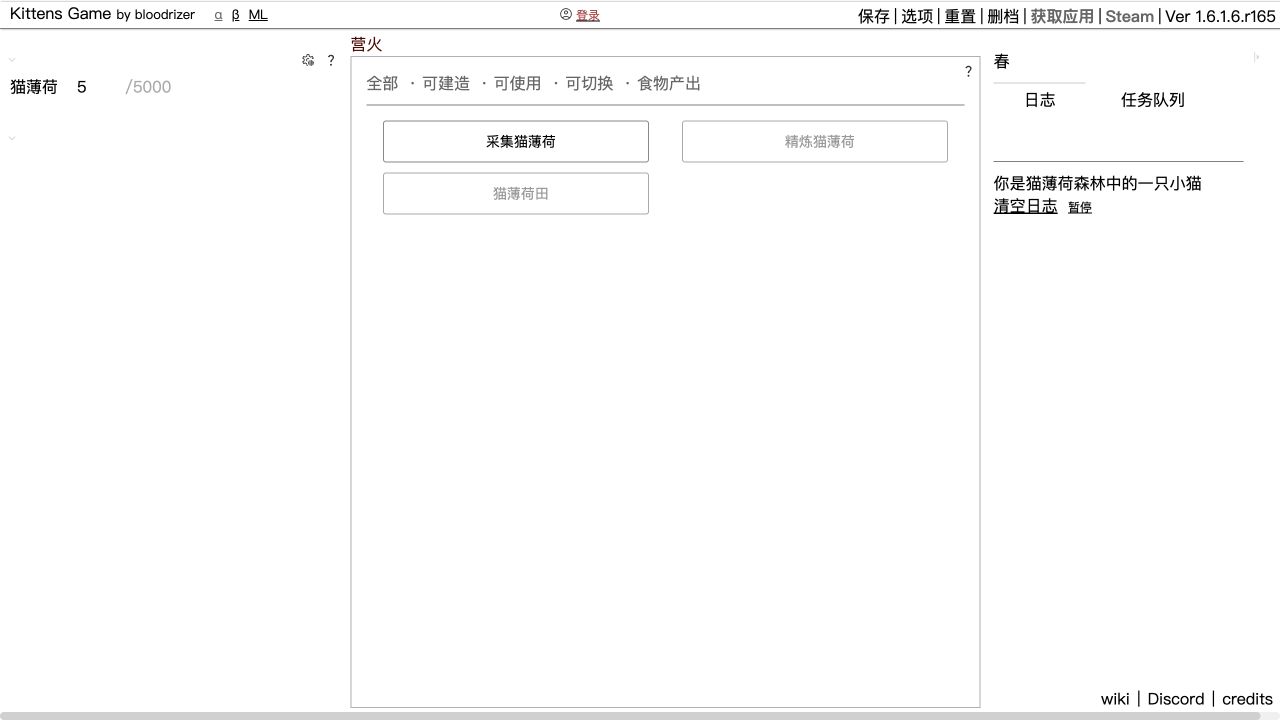Open the 任务队列 queue tab
The height and width of the screenshot is (720, 1280).
(1153, 99)
